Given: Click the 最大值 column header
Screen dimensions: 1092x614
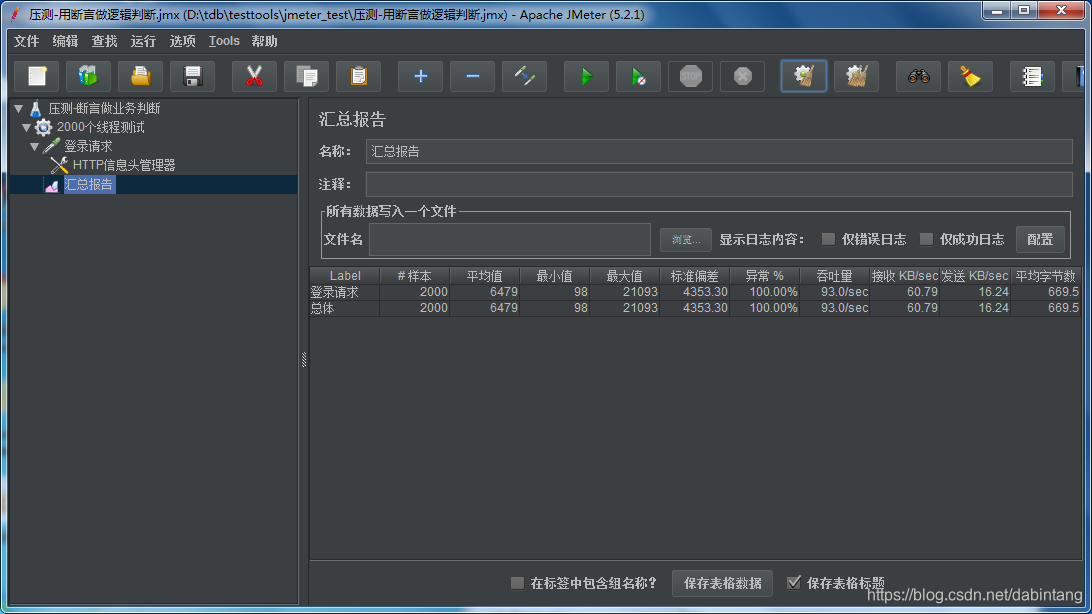Looking at the screenshot, I should (625, 276).
